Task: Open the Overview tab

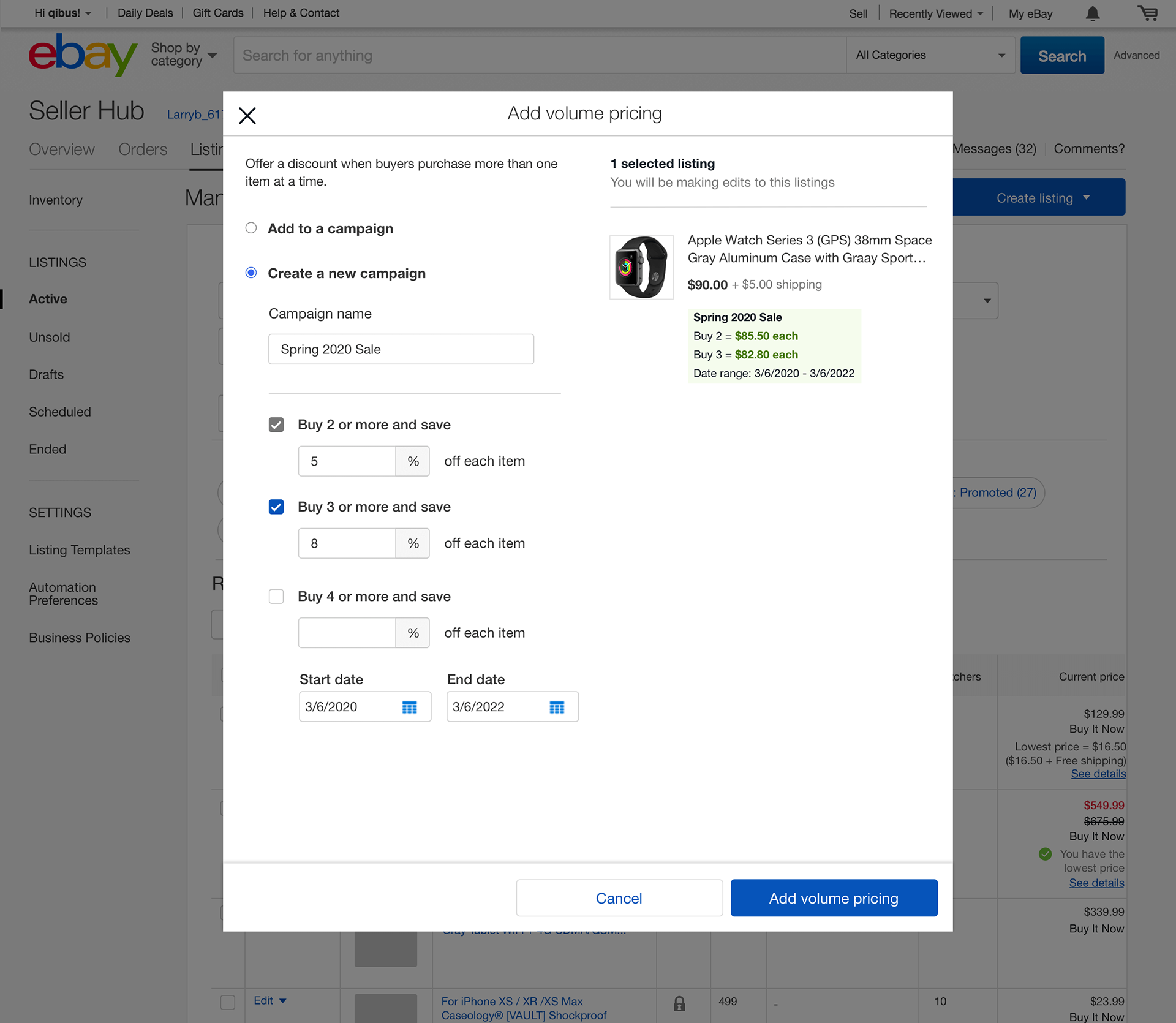Action: [x=62, y=149]
